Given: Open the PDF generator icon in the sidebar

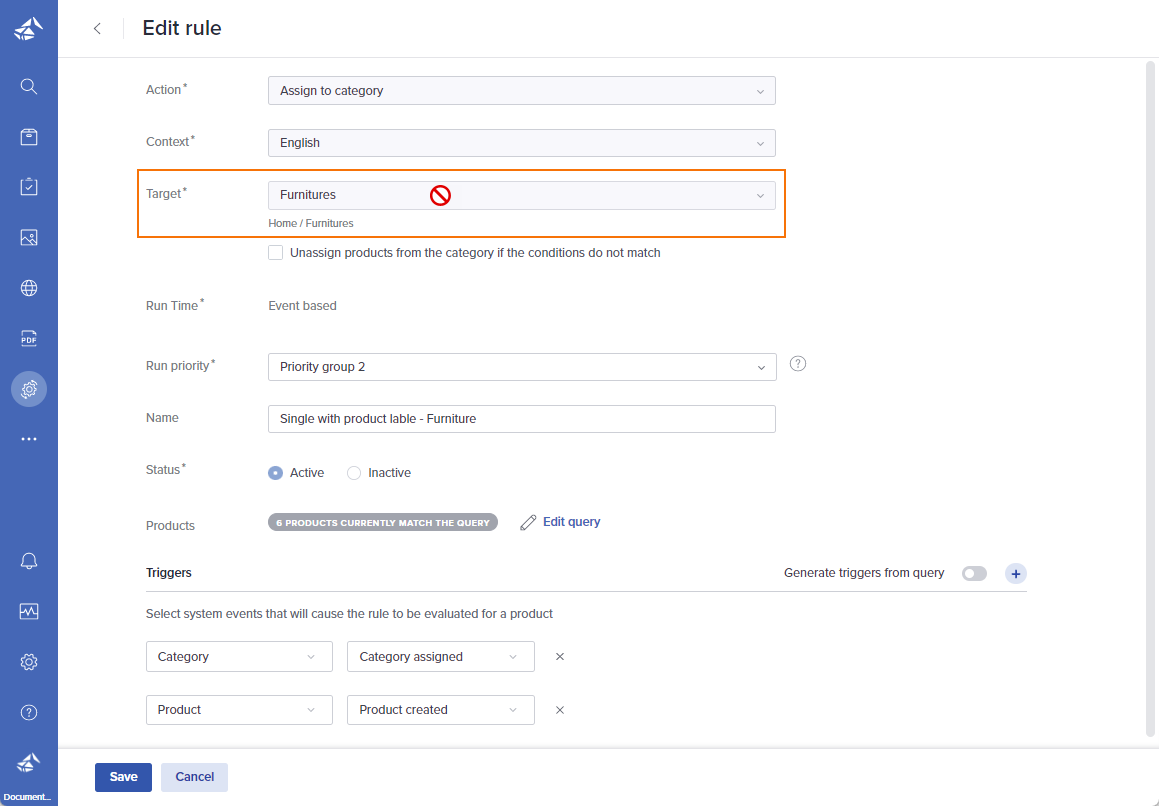Looking at the screenshot, I should coord(28,338).
